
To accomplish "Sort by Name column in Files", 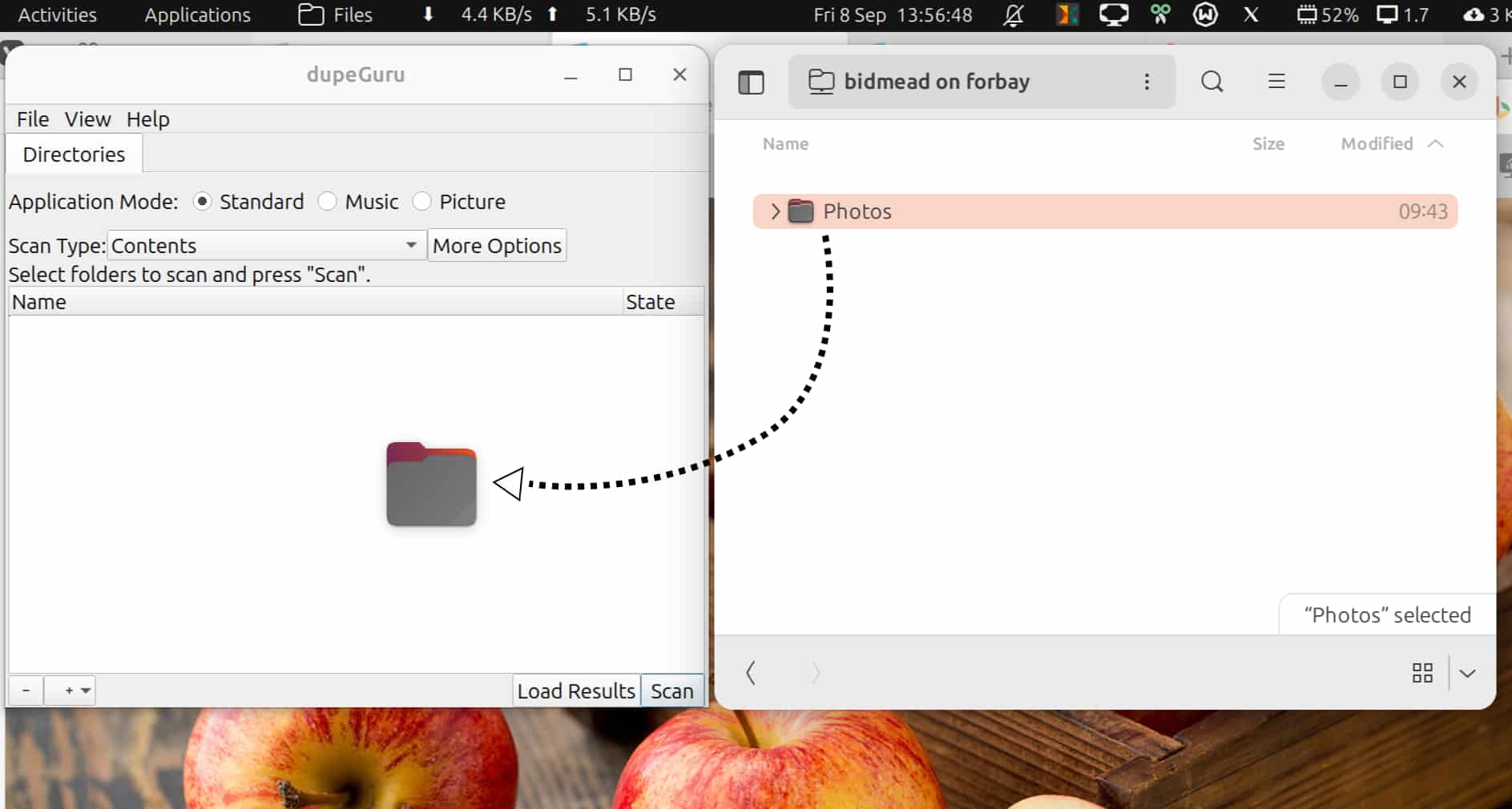I will (x=785, y=144).
